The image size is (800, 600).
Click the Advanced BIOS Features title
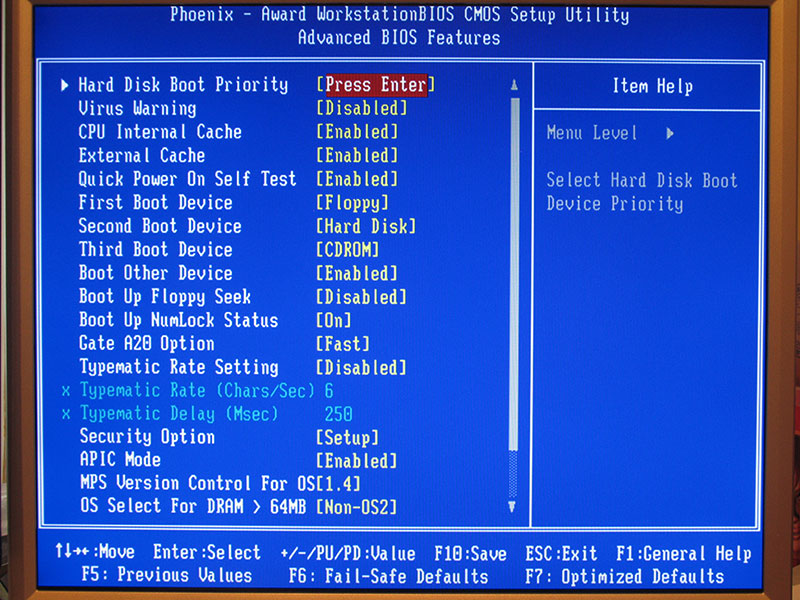coord(399,37)
